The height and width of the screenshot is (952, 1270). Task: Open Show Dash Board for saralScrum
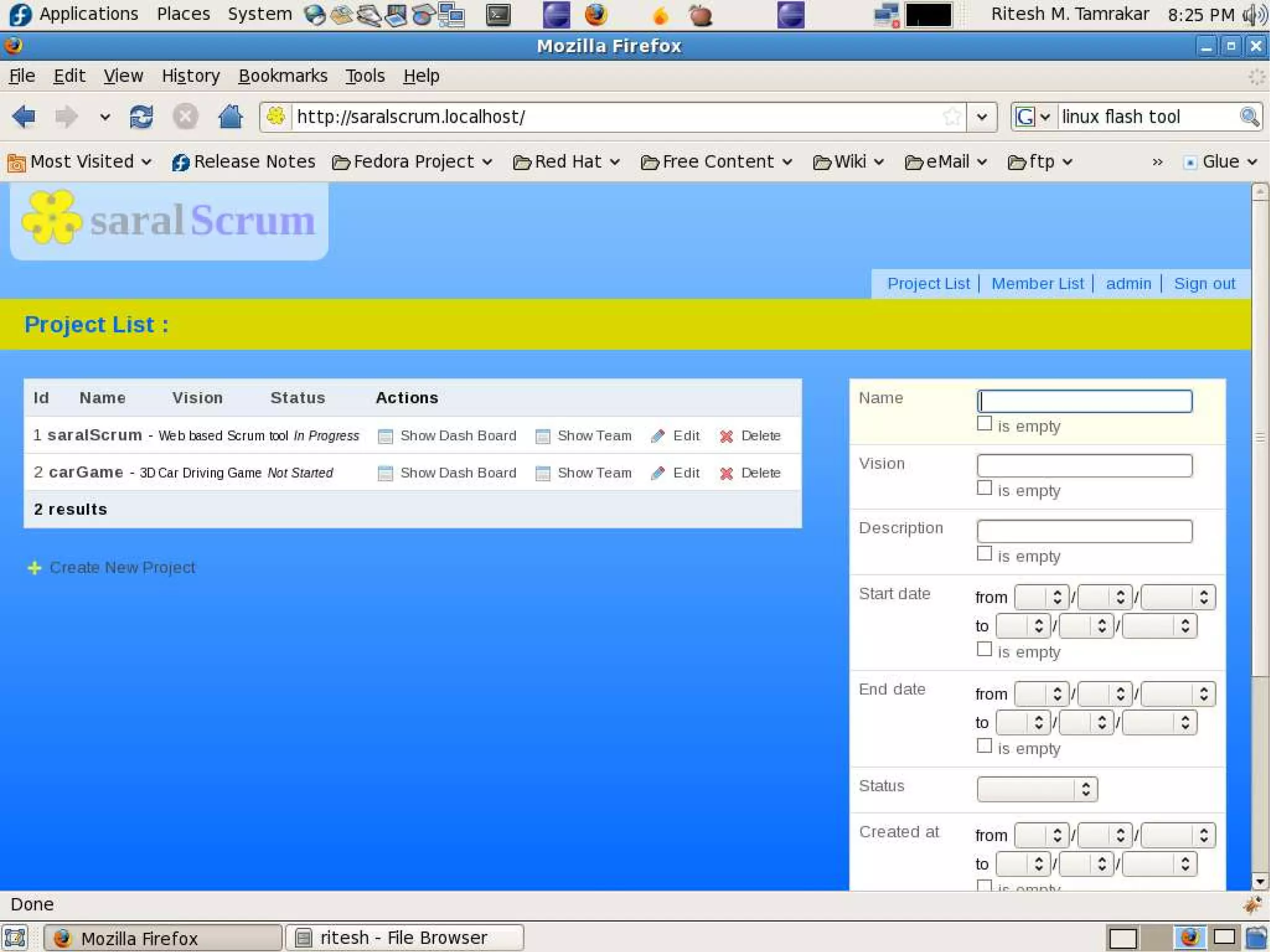[457, 436]
